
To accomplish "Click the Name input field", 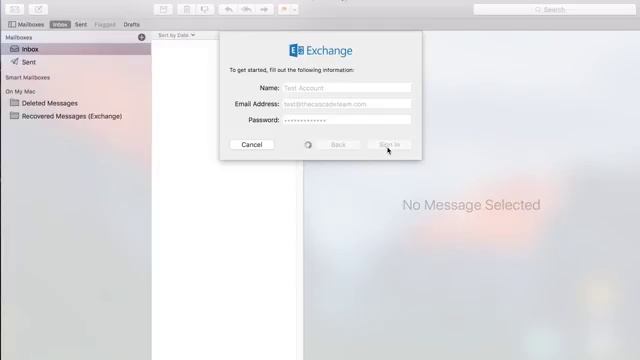I will [x=347, y=88].
